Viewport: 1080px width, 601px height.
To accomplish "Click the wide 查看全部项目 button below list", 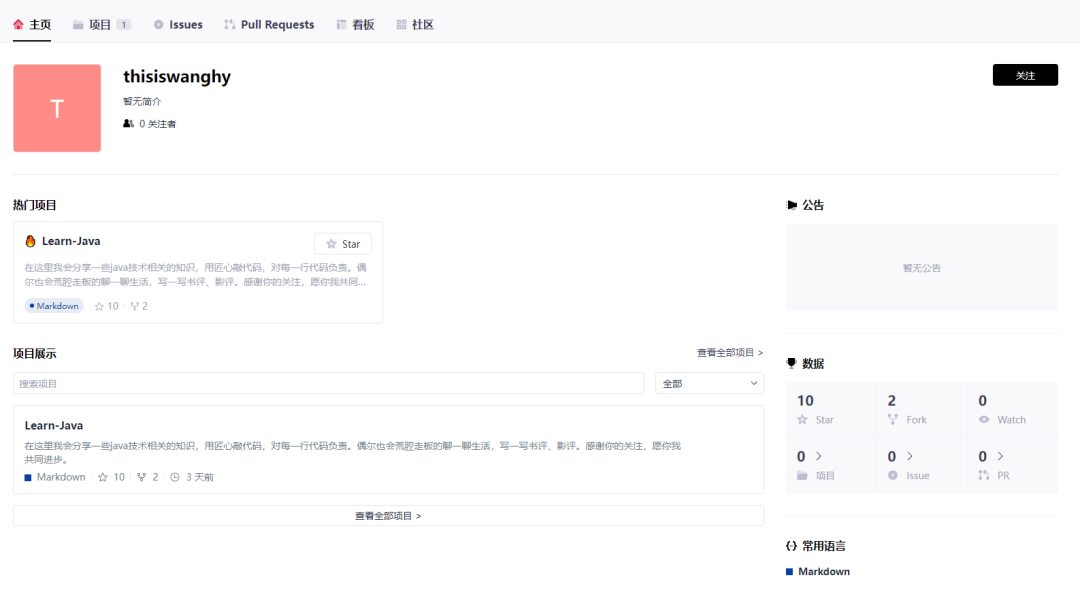I will click(388, 516).
